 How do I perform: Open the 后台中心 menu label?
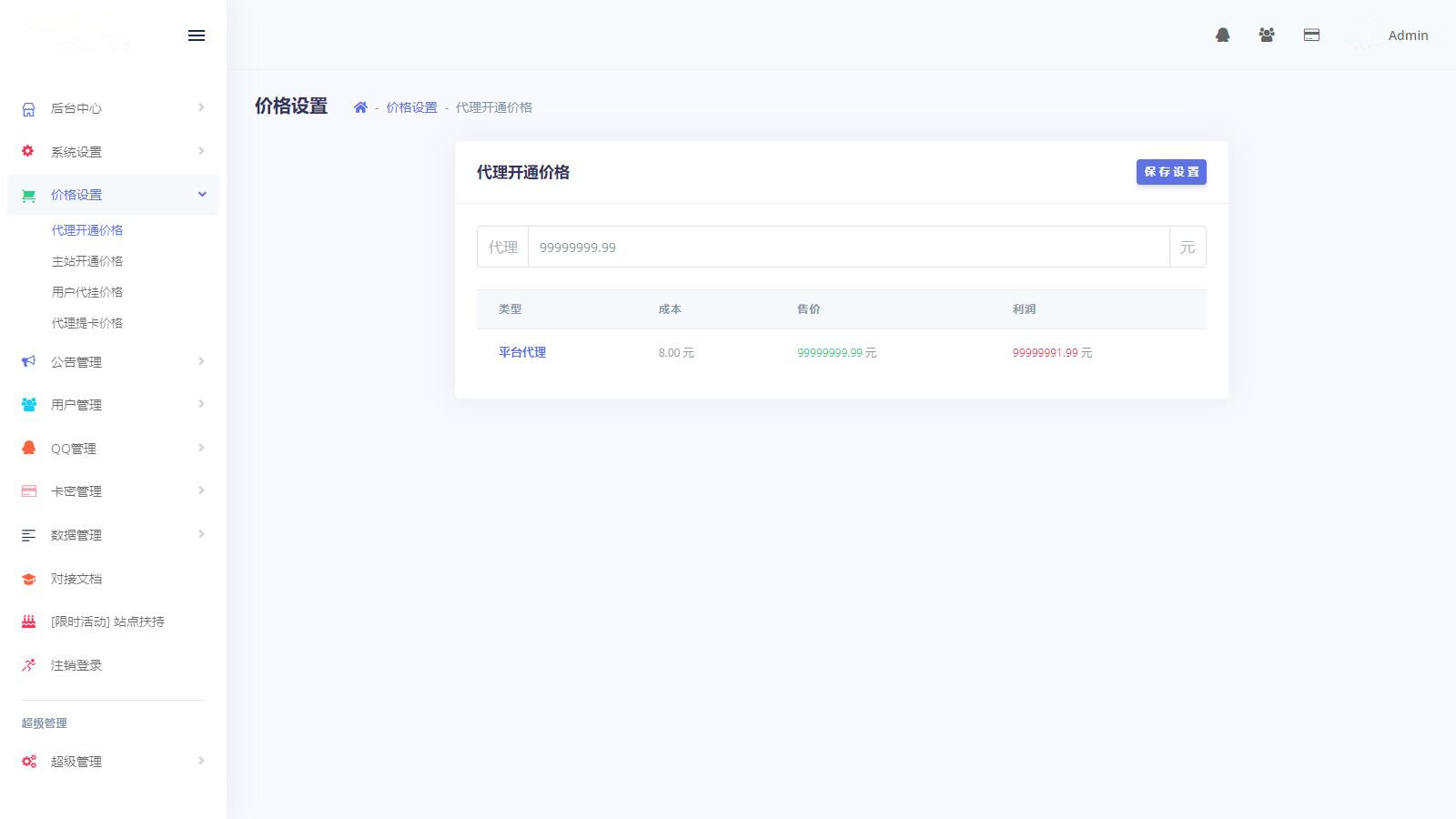(76, 108)
